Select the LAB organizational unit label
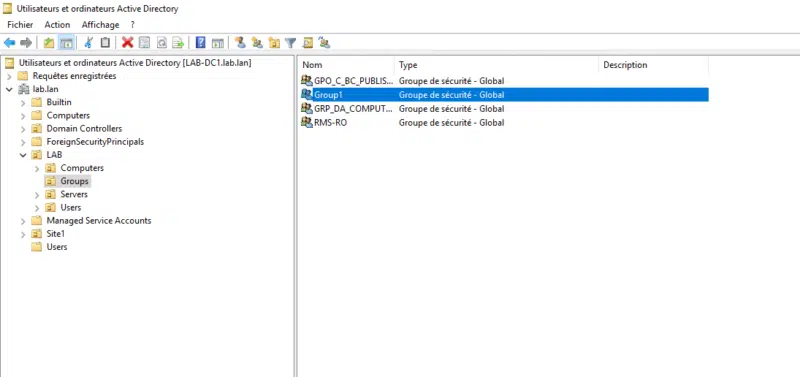This screenshot has height=377, width=800. pyautogui.click(x=54, y=155)
